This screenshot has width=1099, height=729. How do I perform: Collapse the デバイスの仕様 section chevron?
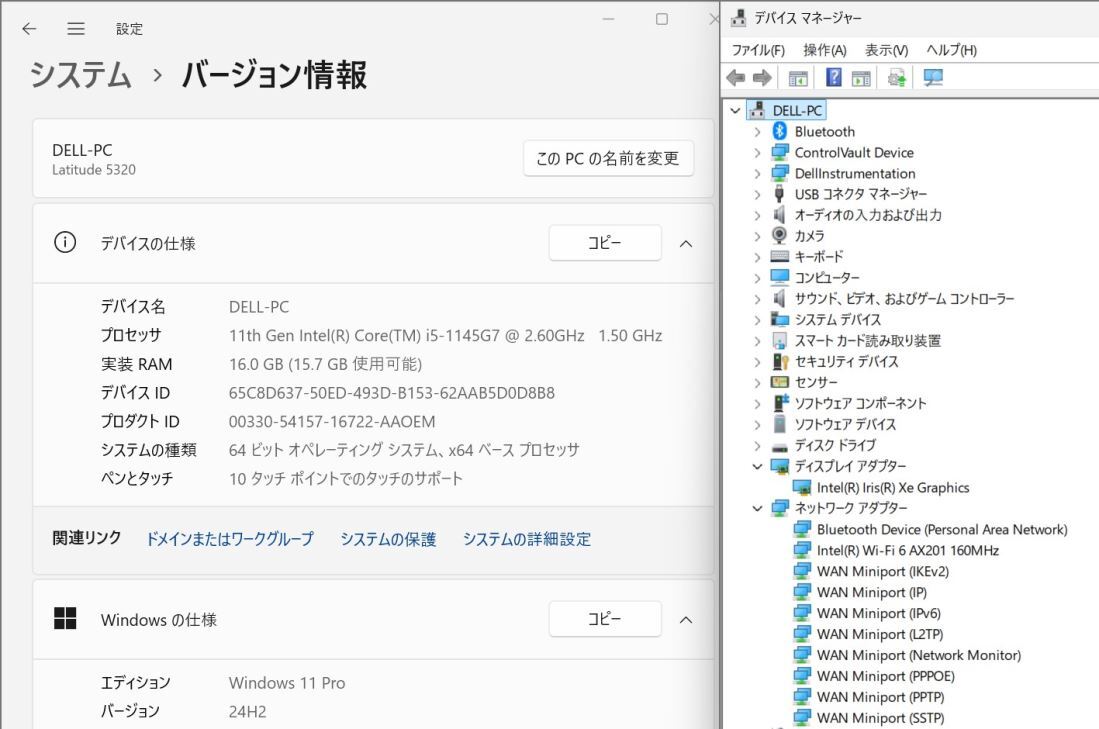[x=686, y=244]
